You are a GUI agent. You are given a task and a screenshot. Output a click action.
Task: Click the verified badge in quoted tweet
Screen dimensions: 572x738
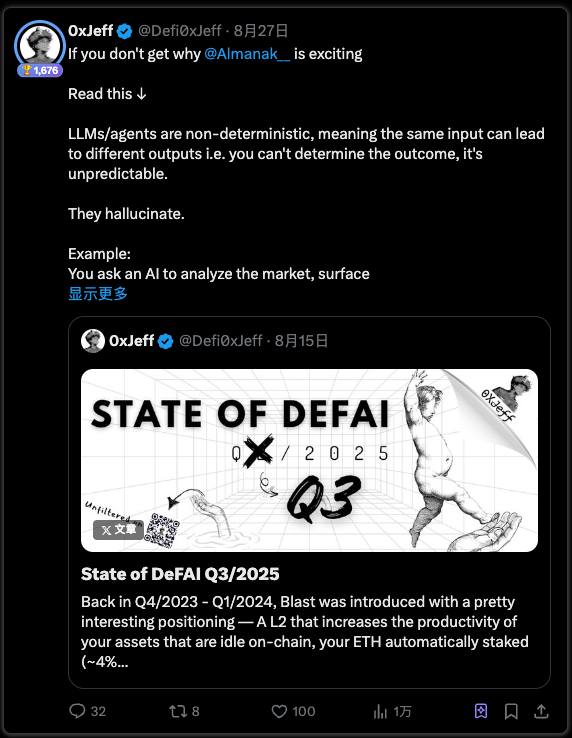pos(165,341)
